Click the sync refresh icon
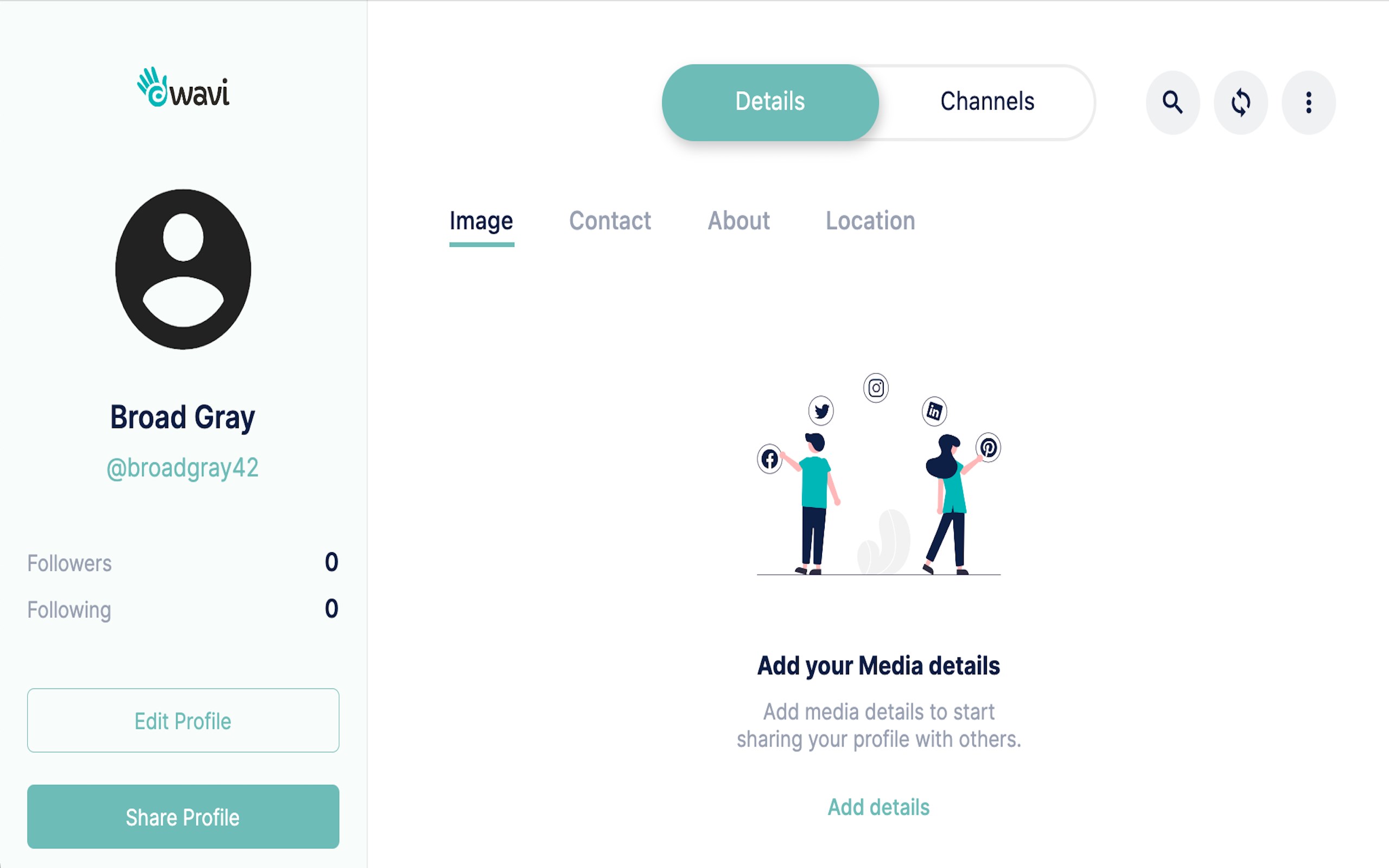The image size is (1389, 868). [x=1240, y=103]
